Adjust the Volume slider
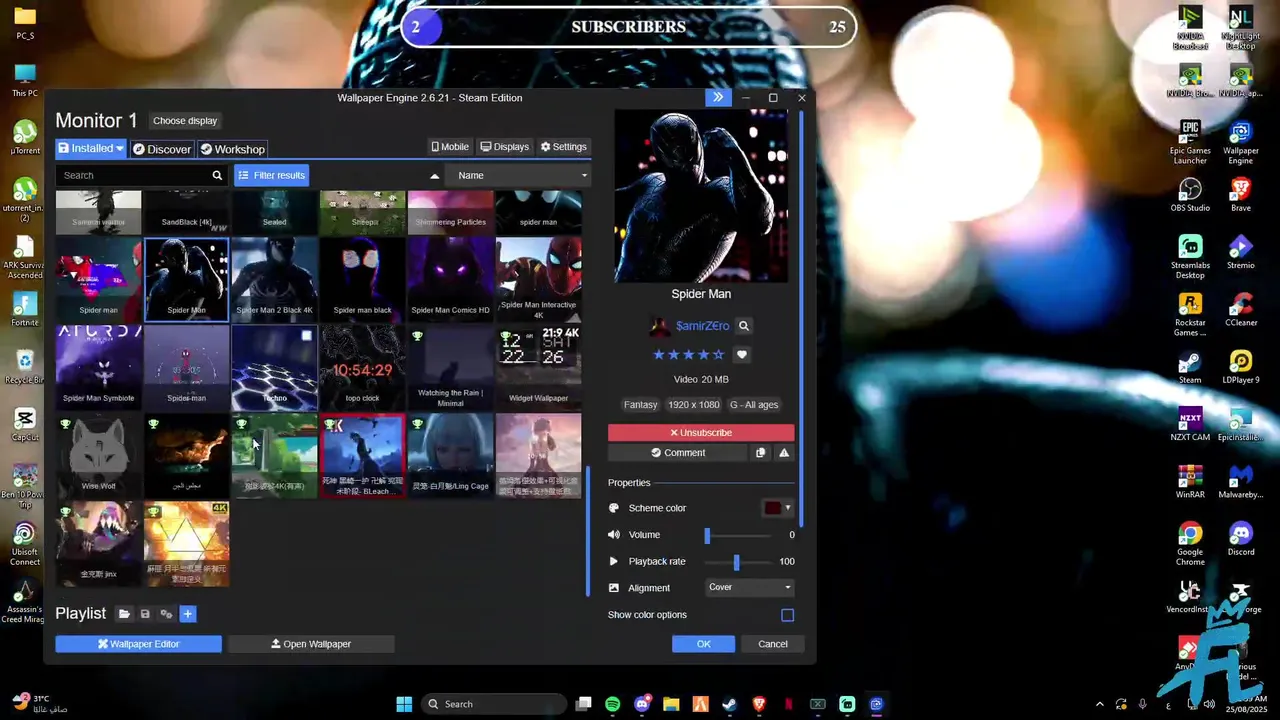 (x=738, y=535)
